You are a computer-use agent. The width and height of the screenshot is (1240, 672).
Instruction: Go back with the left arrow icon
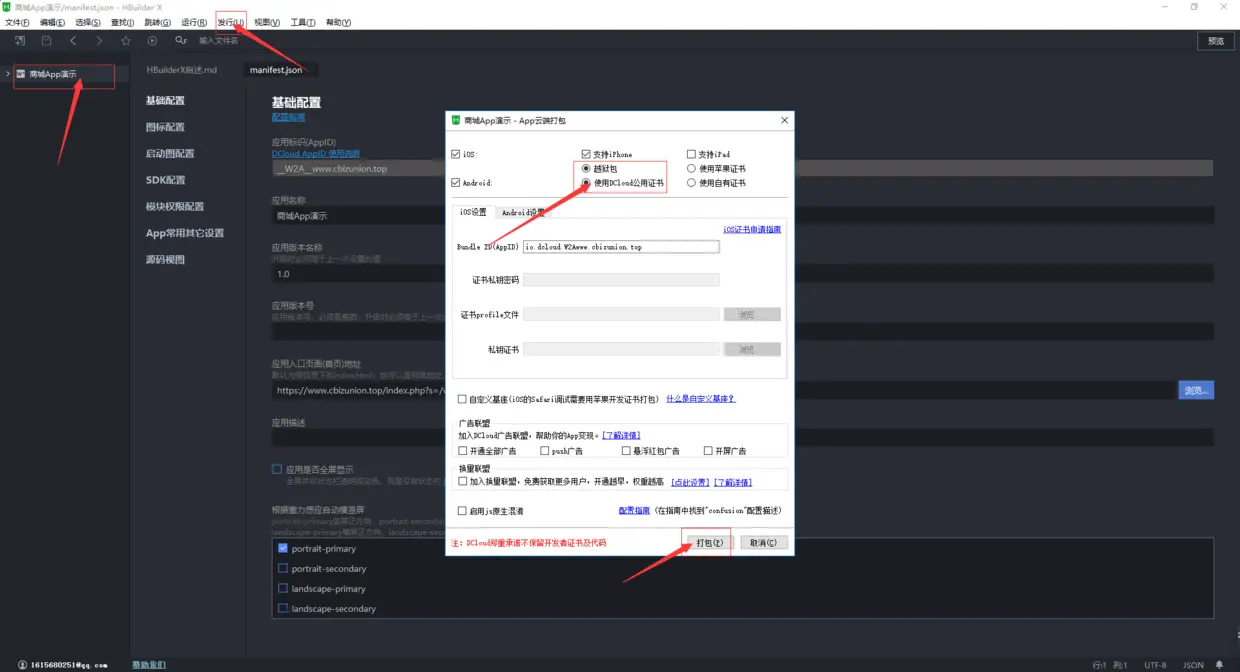tap(73, 40)
